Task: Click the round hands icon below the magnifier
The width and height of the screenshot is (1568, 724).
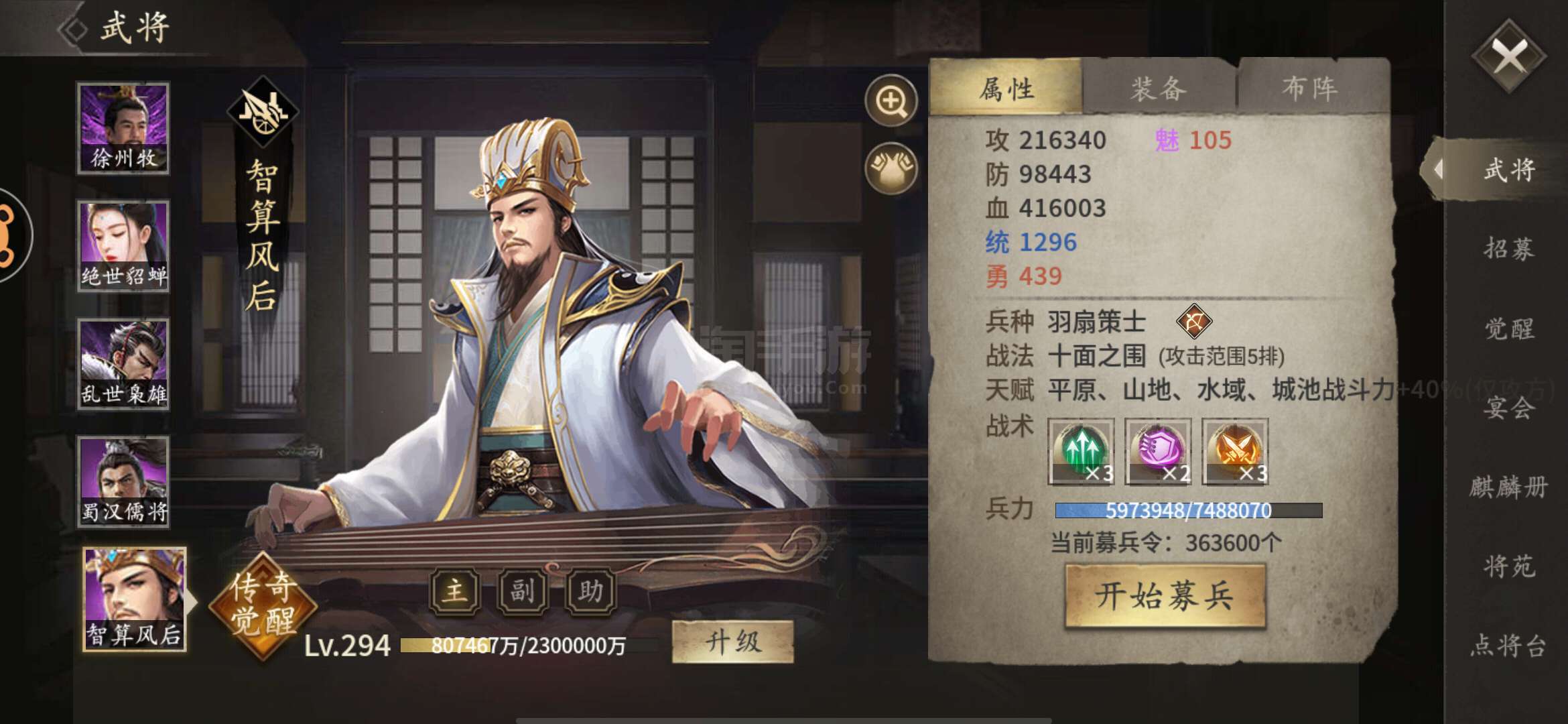Action: 891,168
